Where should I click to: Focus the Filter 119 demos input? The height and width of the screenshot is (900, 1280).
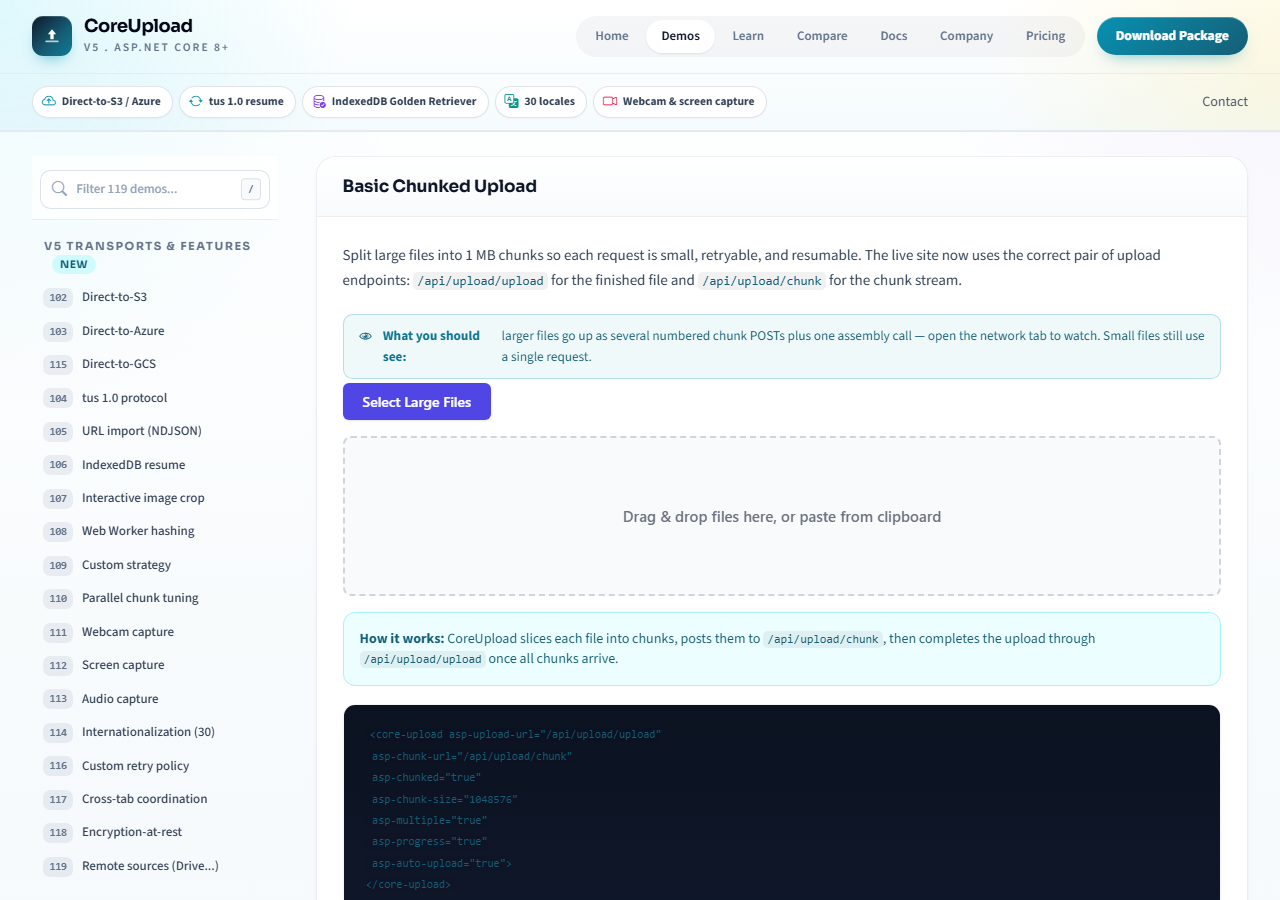[155, 189]
